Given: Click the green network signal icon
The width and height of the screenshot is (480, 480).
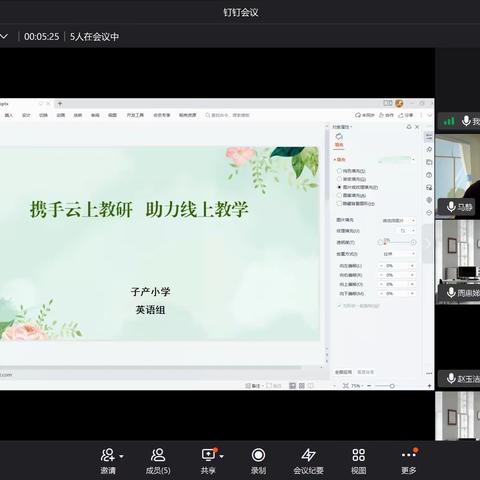Looking at the screenshot, I should [x=449, y=121].
